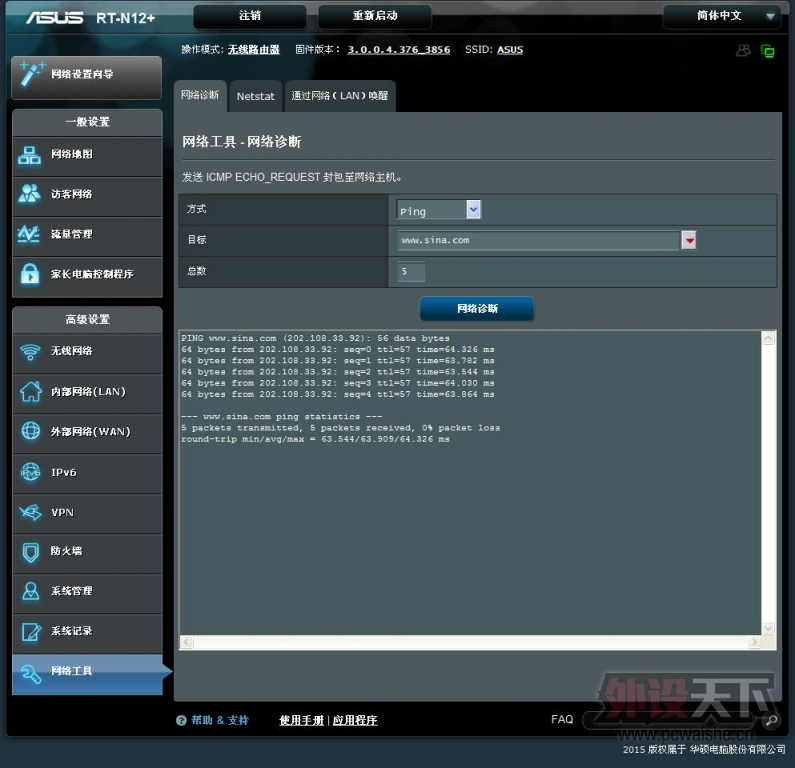This screenshot has height=768, width=795.
Task: Click the 网络工具 network tools icon
Action: (x=30, y=673)
